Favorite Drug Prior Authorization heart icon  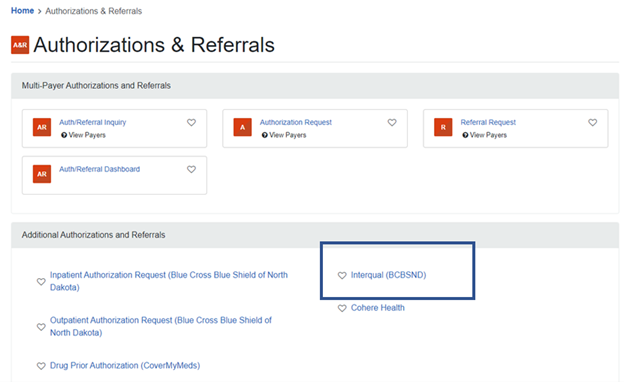(41, 366)
